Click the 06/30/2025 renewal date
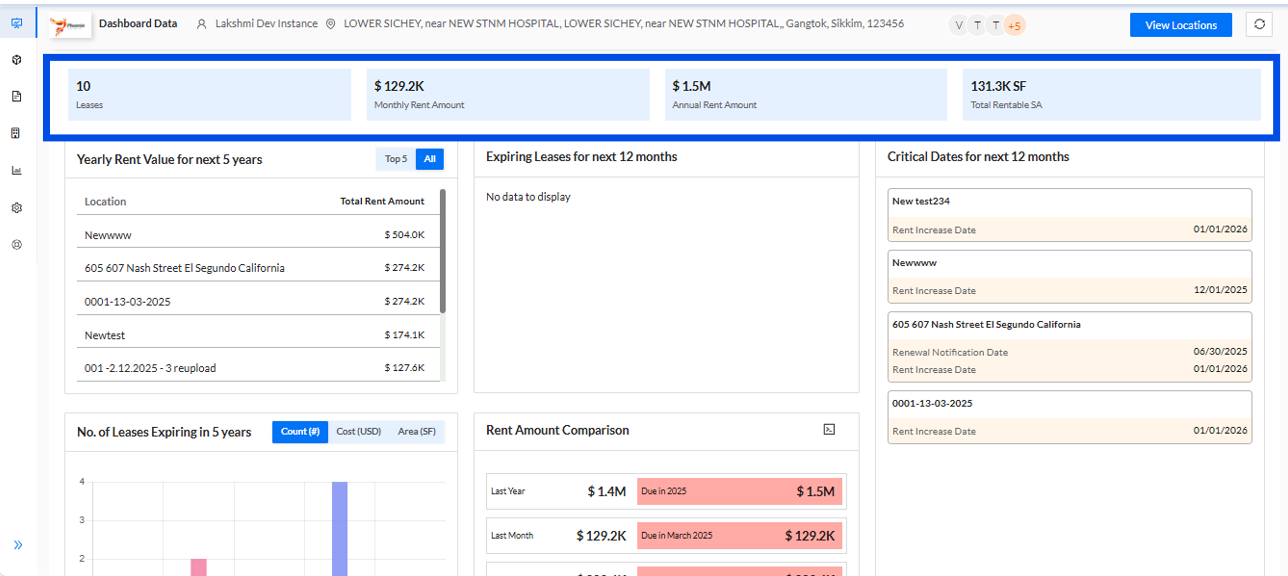 click(x=1220, y=352)
